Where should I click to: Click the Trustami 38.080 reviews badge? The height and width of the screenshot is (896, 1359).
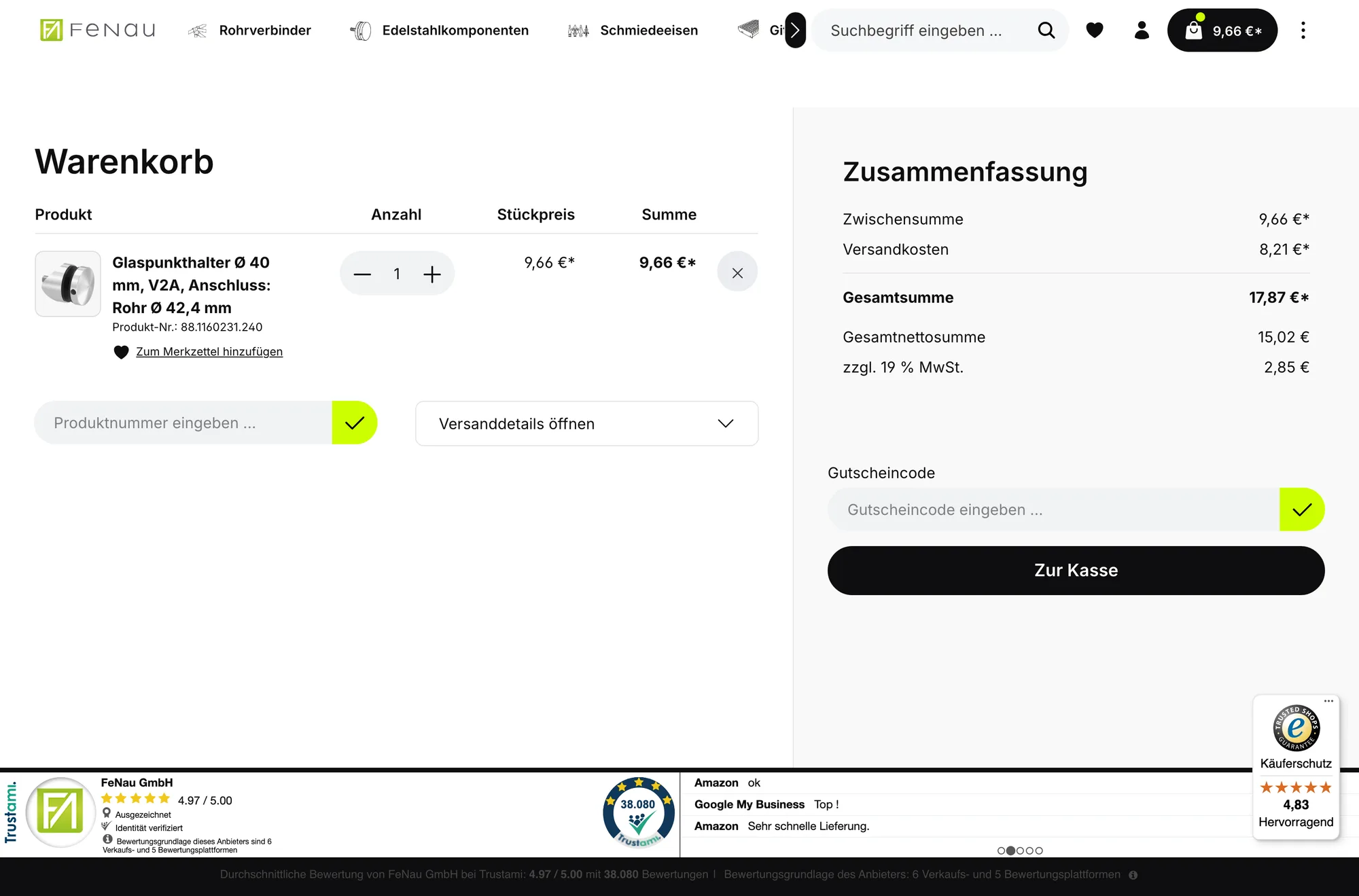click(x=638, y=812)
